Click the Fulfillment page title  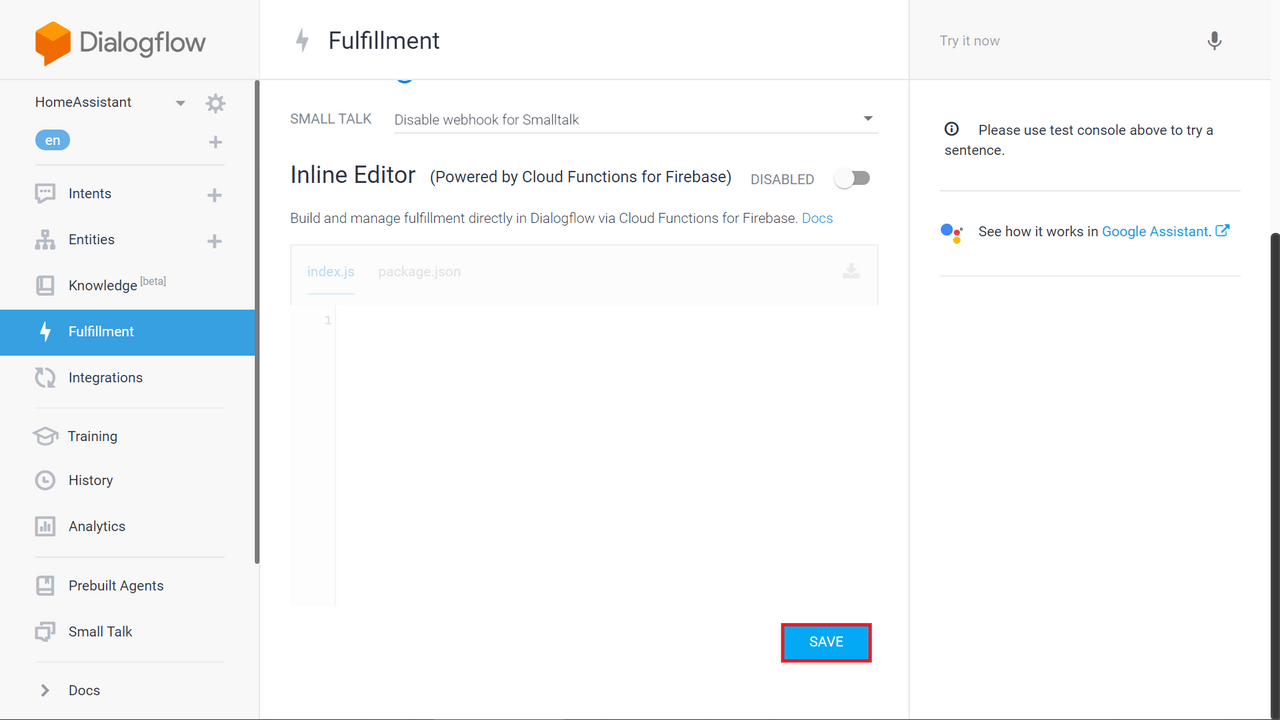(384, 41)
